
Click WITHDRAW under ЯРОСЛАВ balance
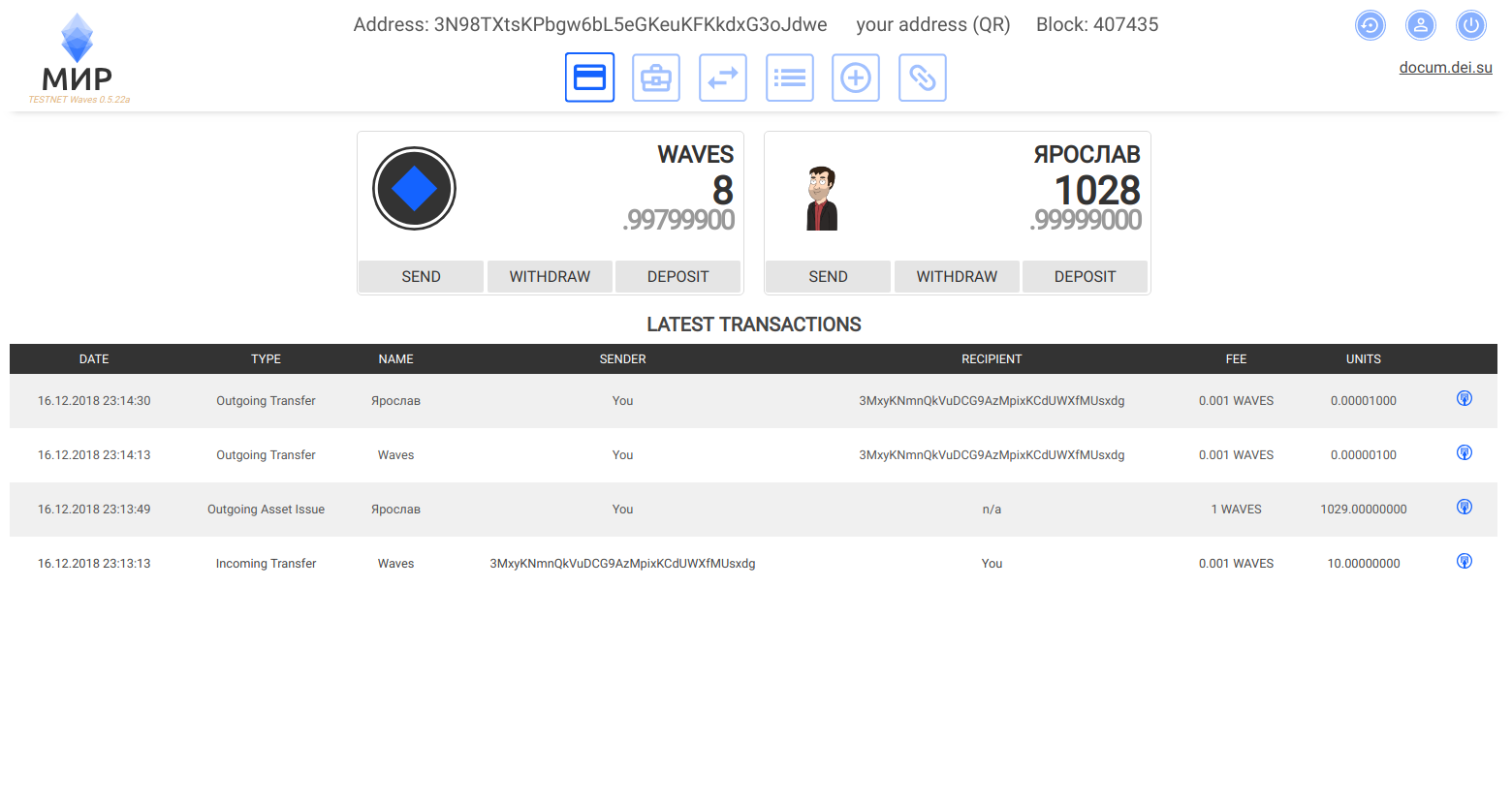(x=957, y=276)
